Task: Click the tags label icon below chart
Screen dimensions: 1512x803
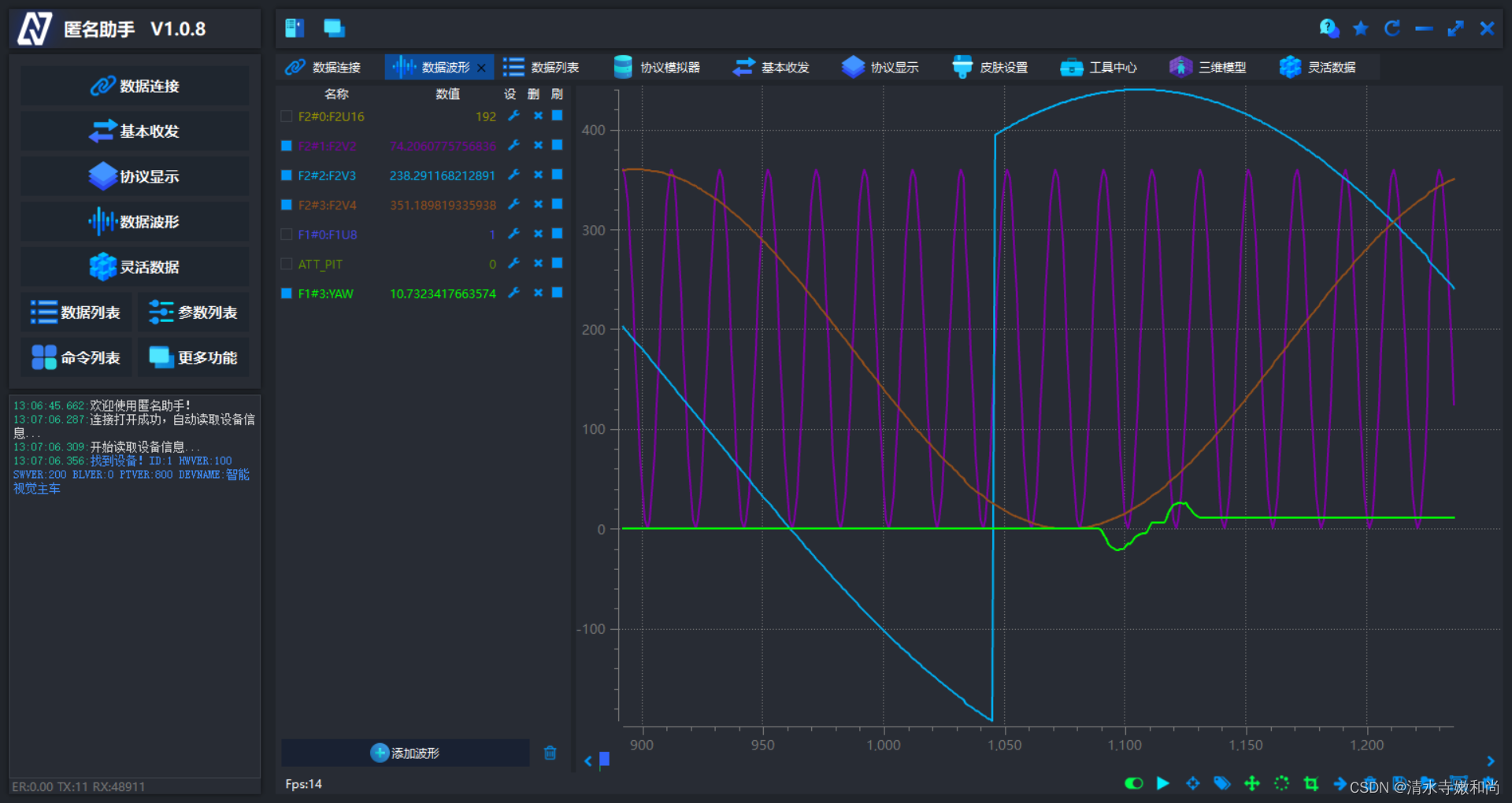Action: [1222, 783]
